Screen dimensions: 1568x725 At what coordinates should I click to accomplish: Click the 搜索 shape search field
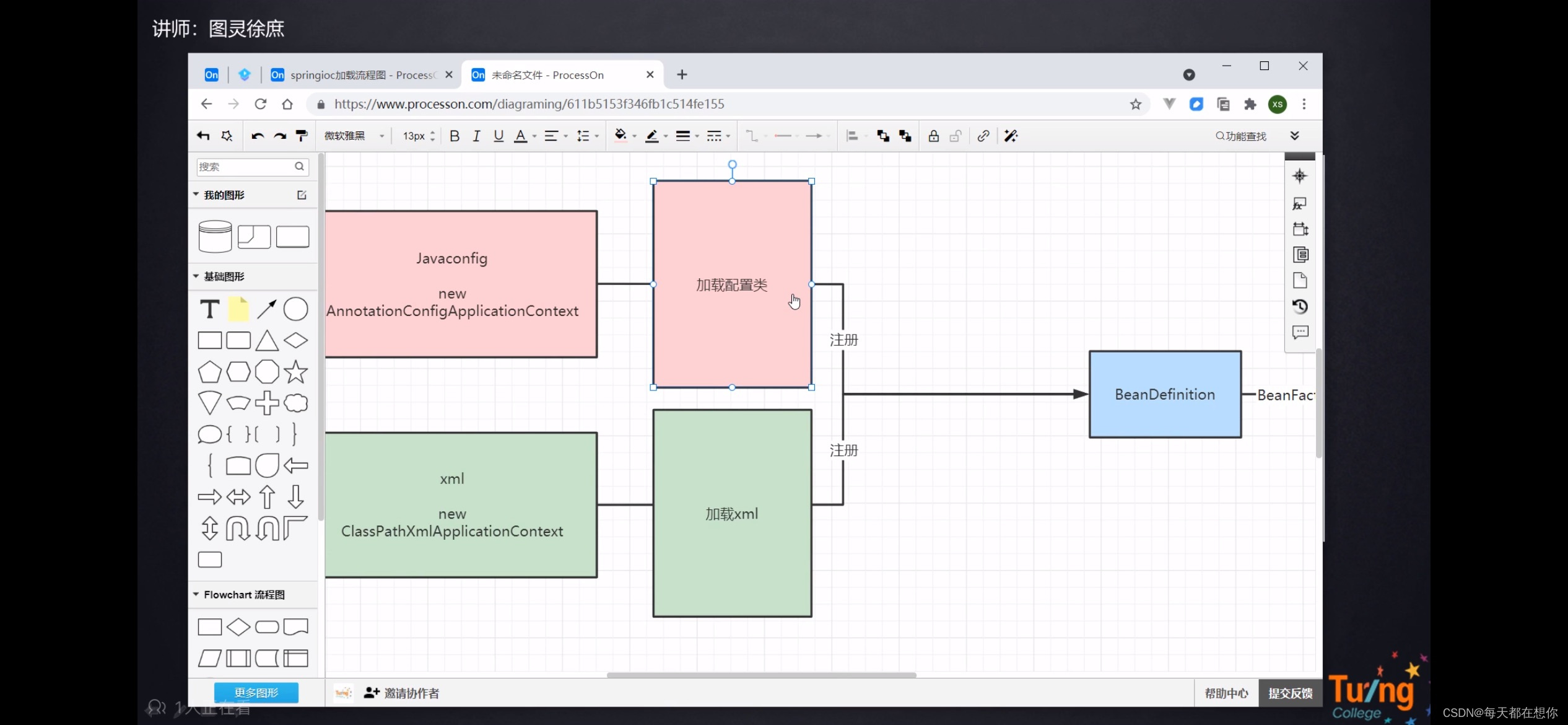(252, 167)
